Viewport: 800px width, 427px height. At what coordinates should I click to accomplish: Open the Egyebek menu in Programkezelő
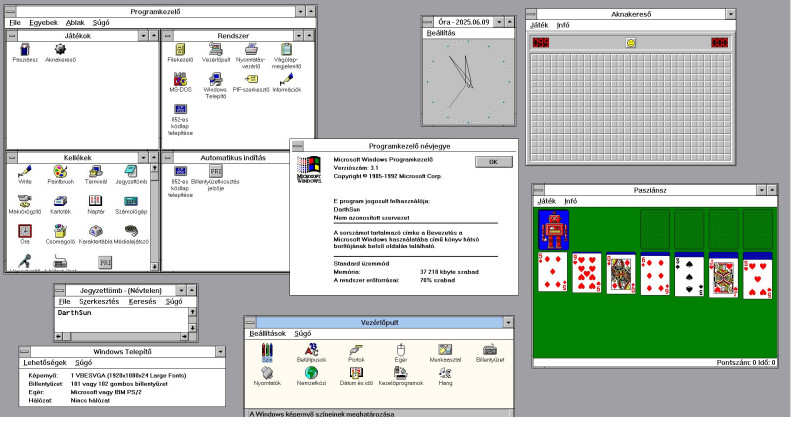[x=43, y=22]
